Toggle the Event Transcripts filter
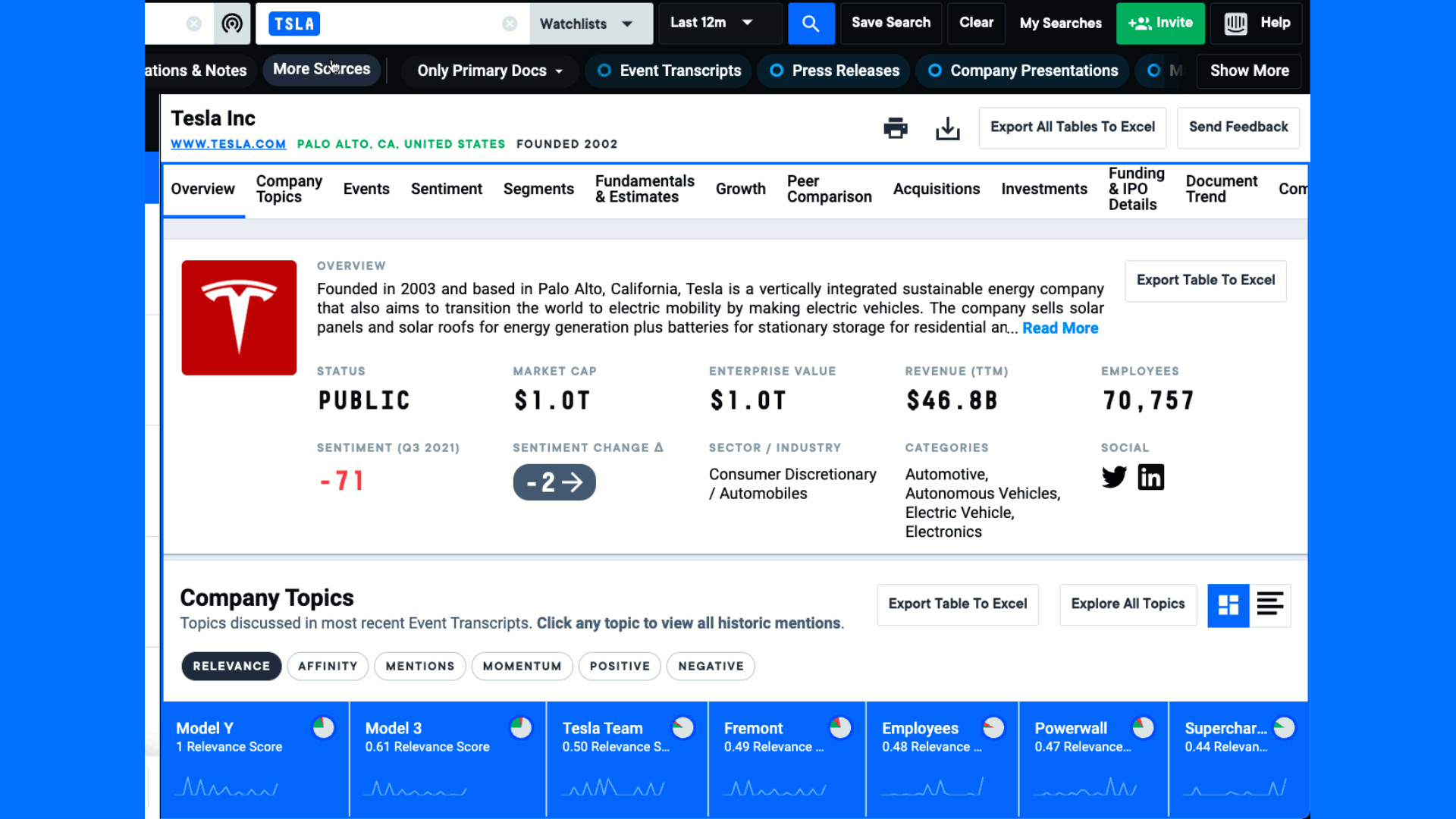This screenshot has width=1456, height=819. point(668,71)
